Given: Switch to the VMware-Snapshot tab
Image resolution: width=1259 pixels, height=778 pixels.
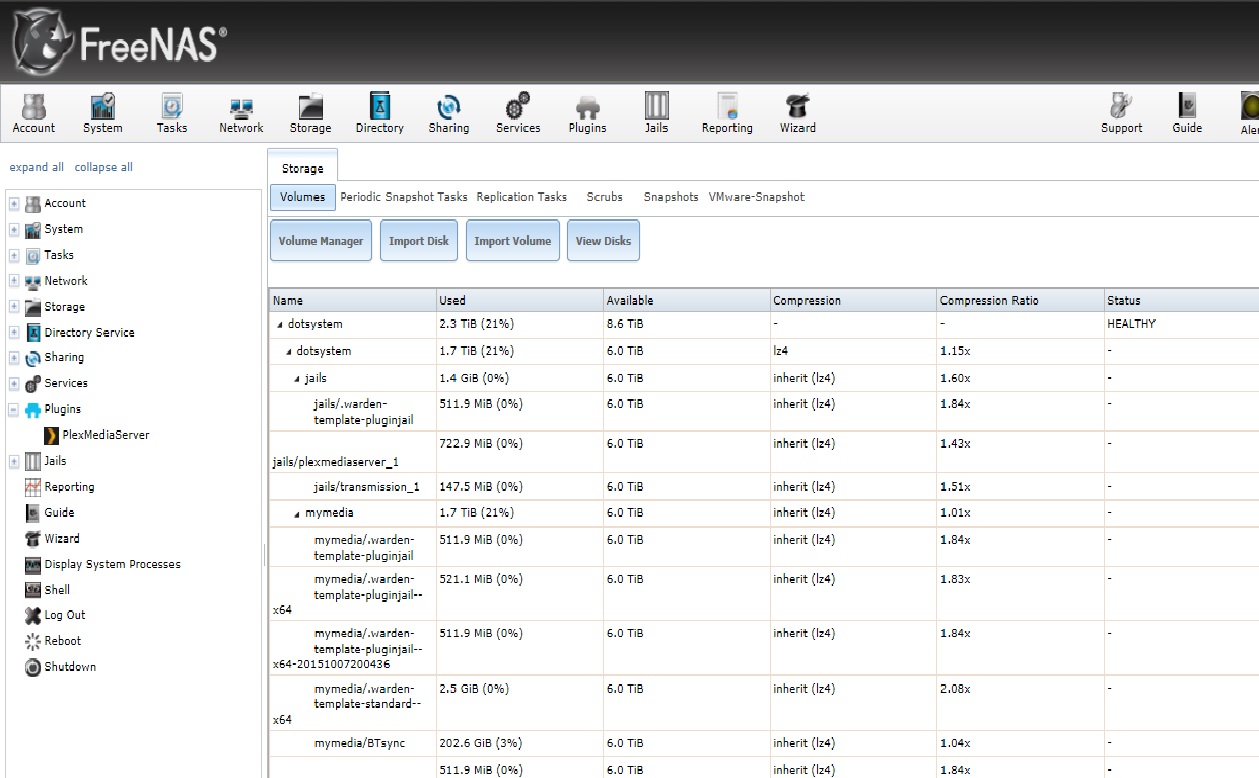Looking at the screenshot, I should point(756,197).
